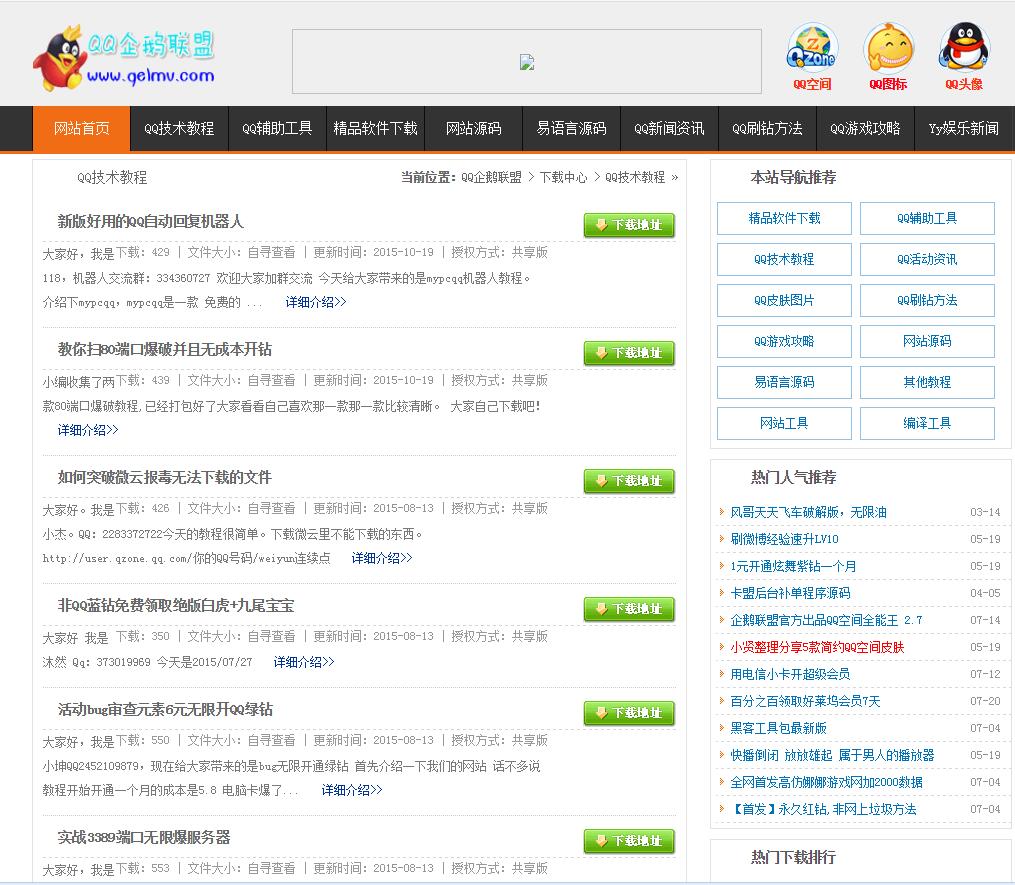Open article 实战3389端口无限爆服务器

(x=144, y=838)
